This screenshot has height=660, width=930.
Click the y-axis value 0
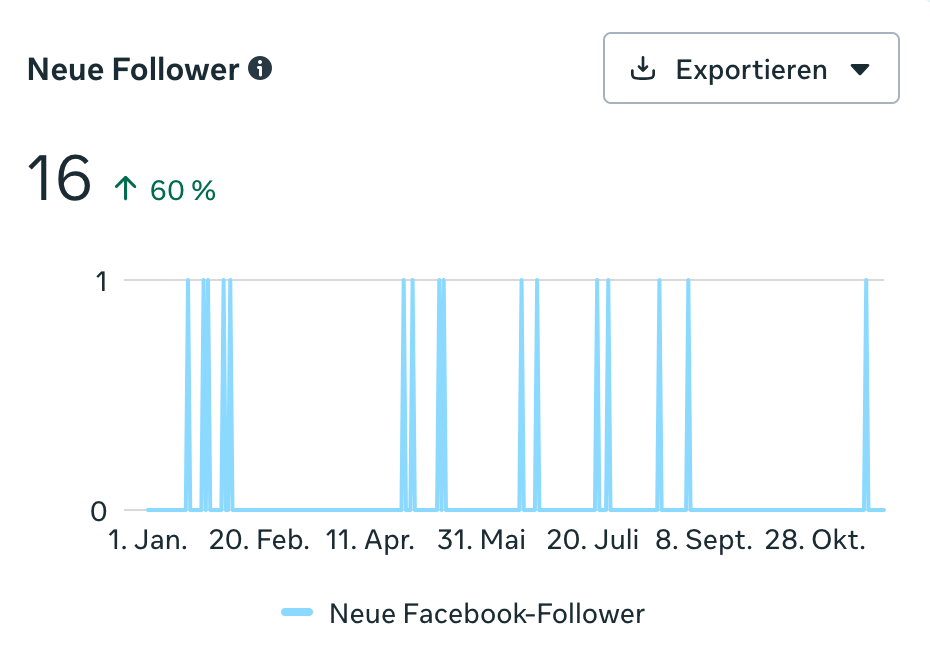pyautogui.click(x=99, y=511)
